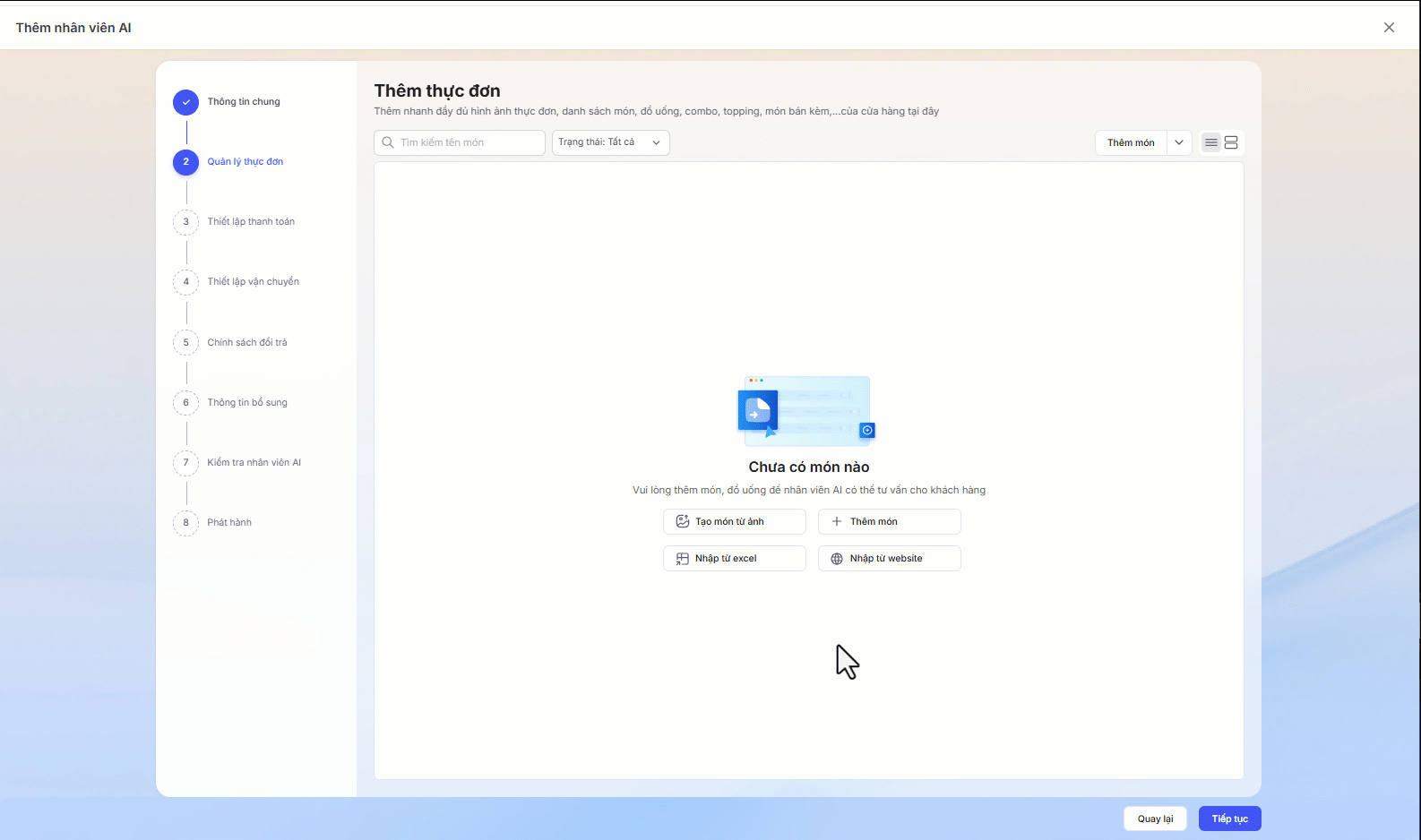Switch to card view layout icon

(1231, 142)
